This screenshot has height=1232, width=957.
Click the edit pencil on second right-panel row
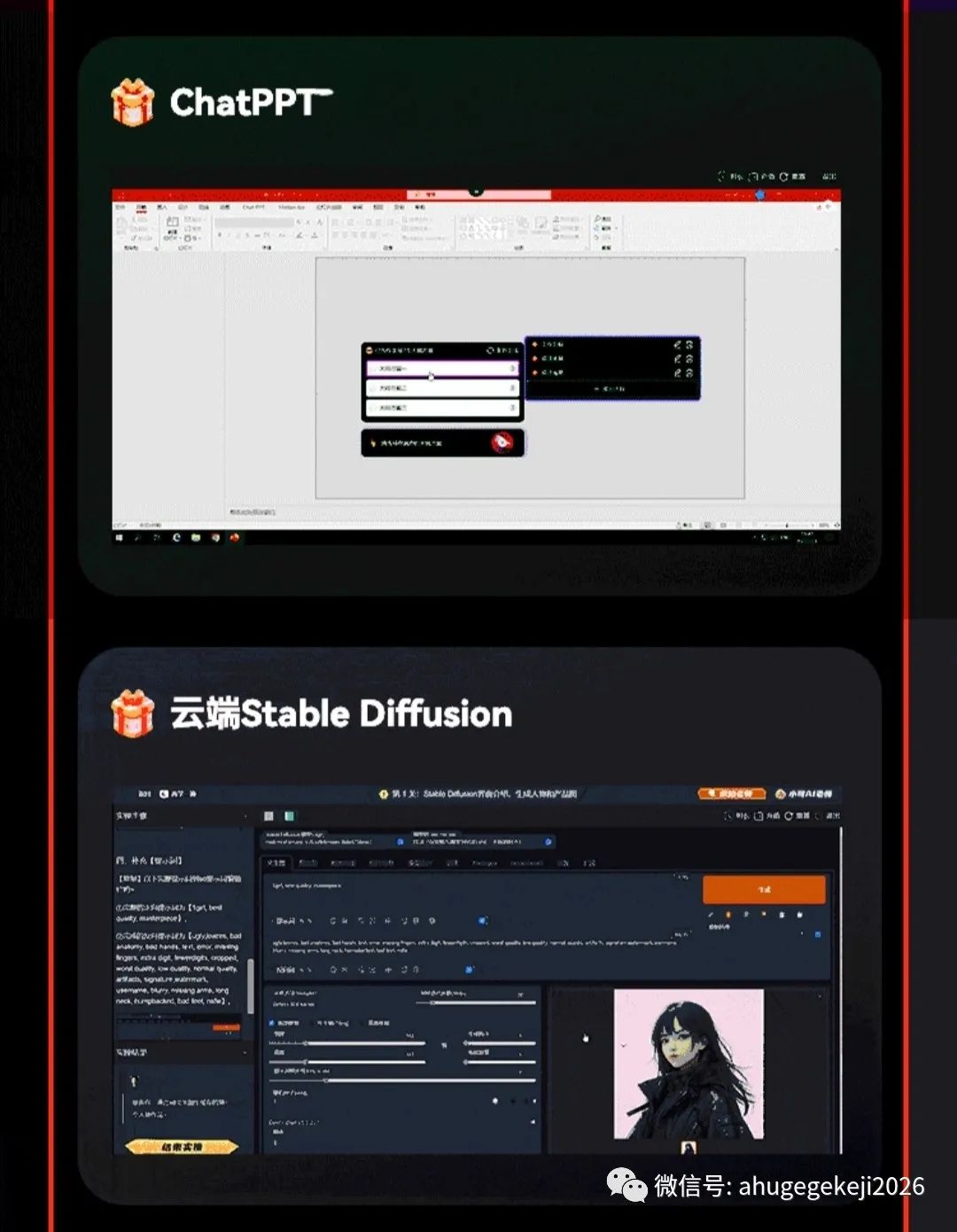[678, 359]
